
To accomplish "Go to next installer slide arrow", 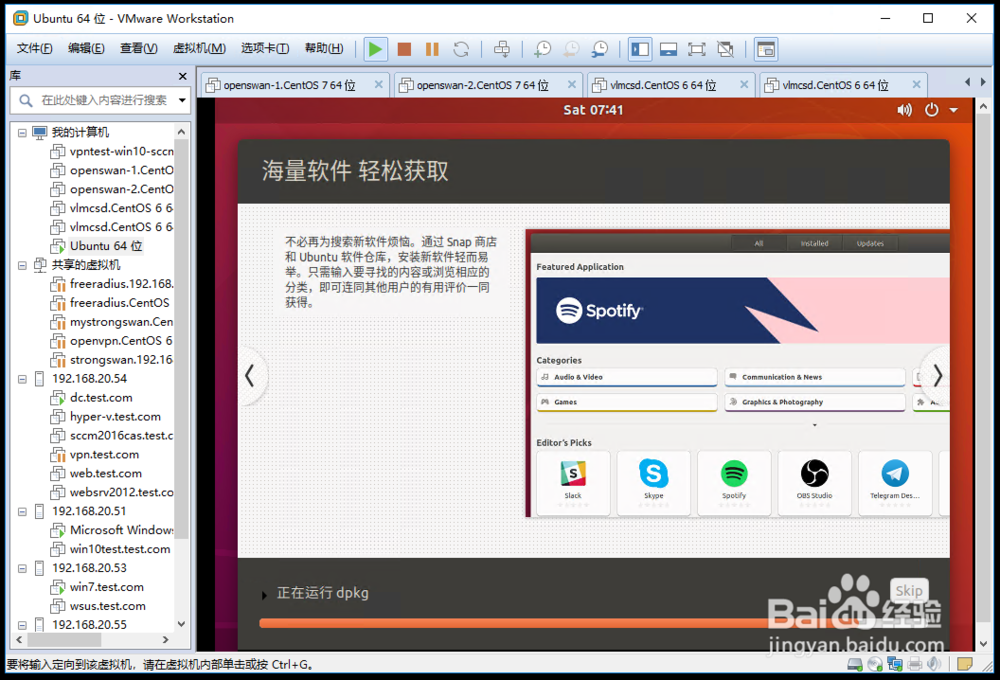I will point(936,376).
